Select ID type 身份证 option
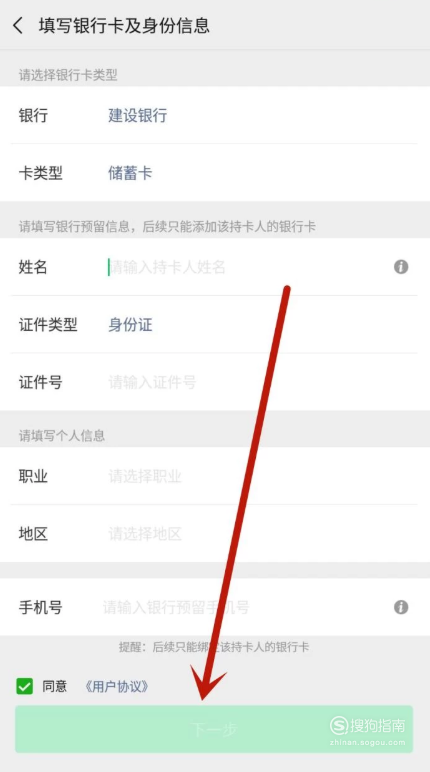Image resolution: width=430 pixels, height=772 pixels. point(130,325)
